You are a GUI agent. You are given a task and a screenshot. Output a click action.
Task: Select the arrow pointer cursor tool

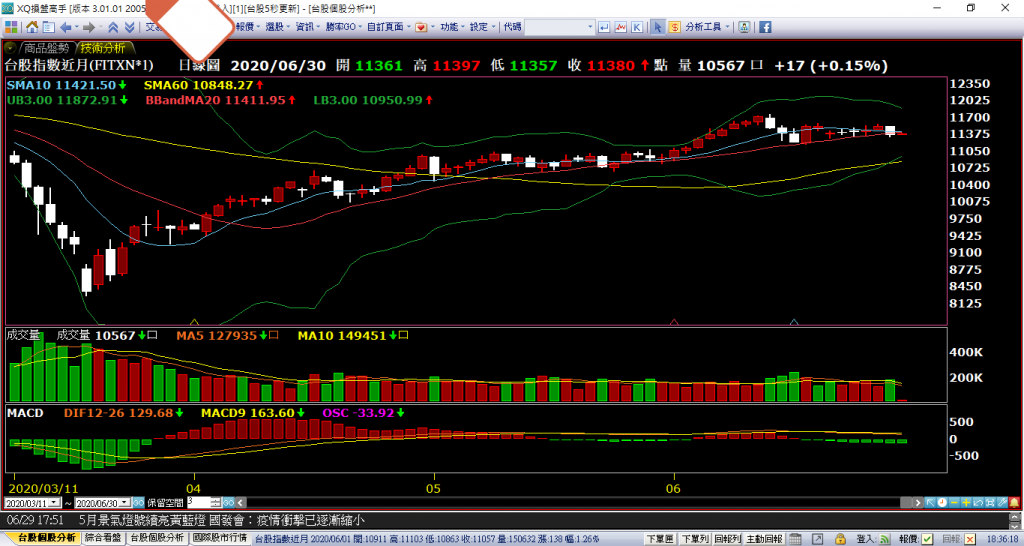coord(657,27)
